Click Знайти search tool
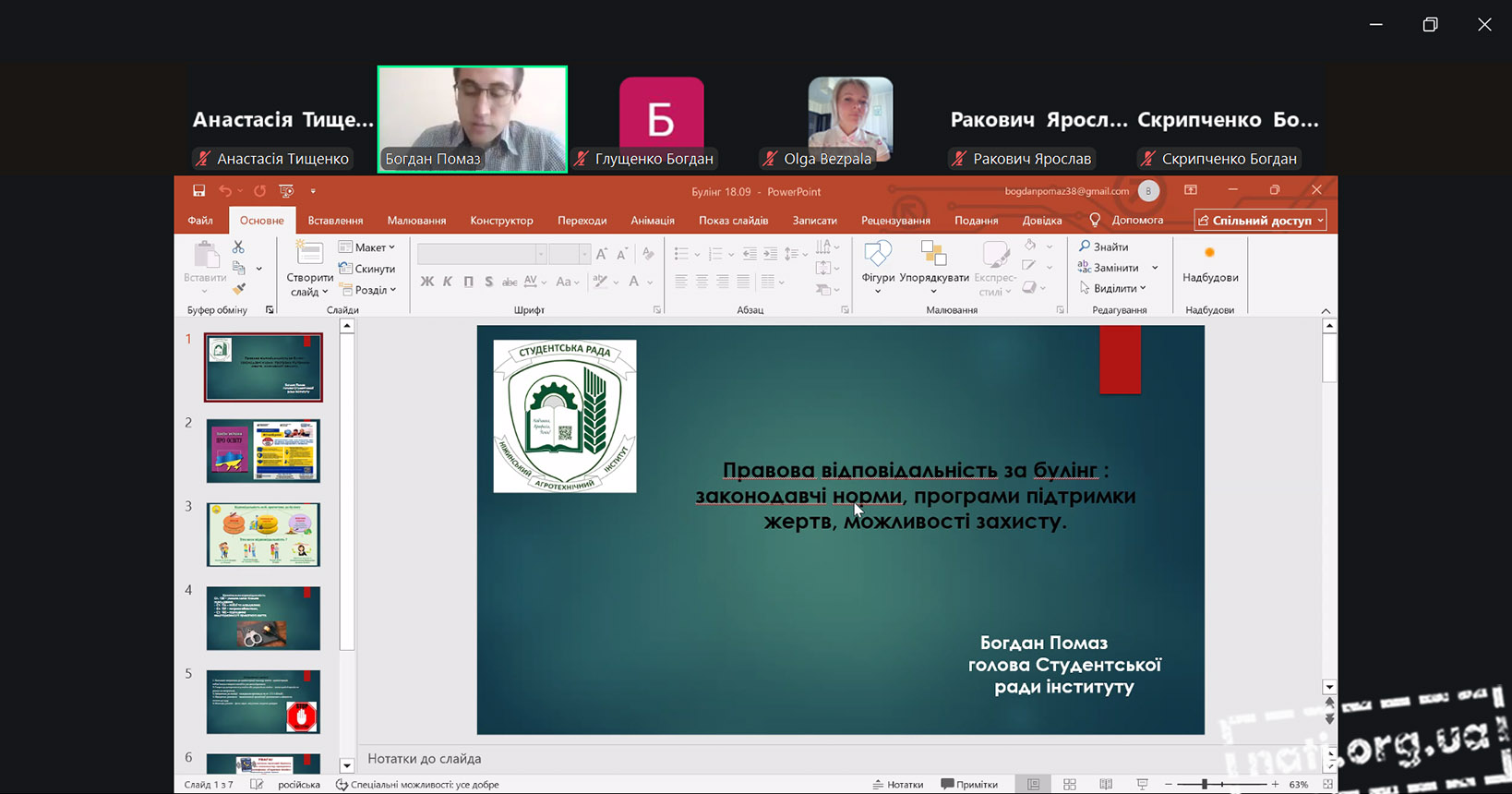Screen dimensions: 1512x794 coord(1104,247)
